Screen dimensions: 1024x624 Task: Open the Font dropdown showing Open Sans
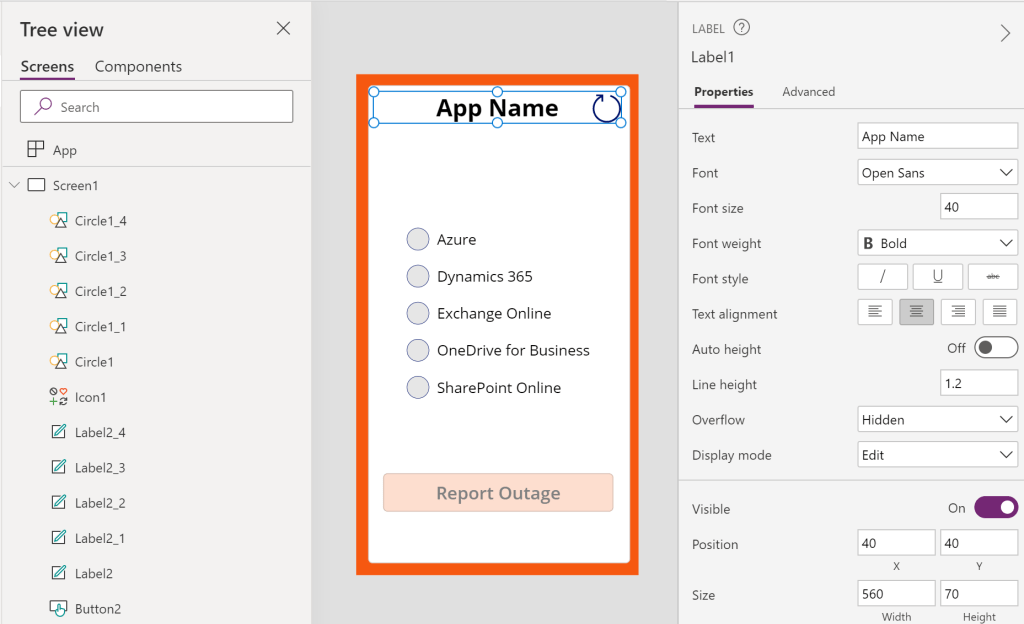[937, 173]
